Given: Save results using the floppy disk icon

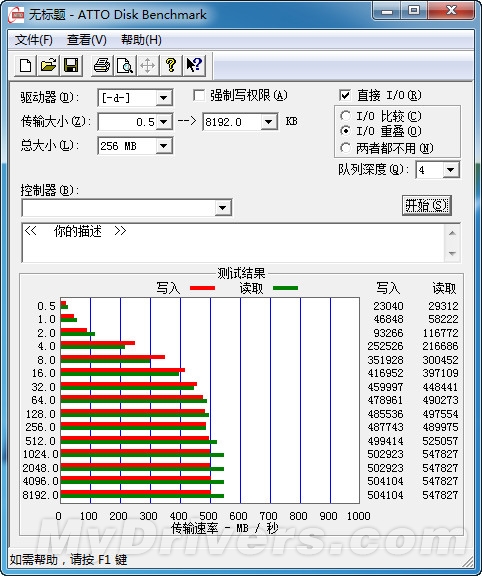Looking at the screenshot, I should (x=71, y=66).
